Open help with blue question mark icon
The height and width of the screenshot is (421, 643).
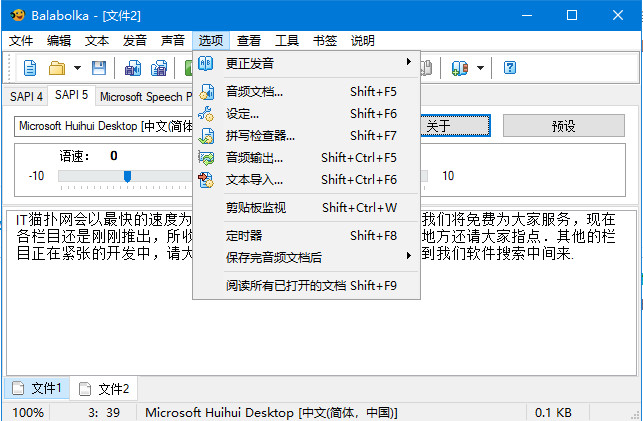click(x=509, y=68)
